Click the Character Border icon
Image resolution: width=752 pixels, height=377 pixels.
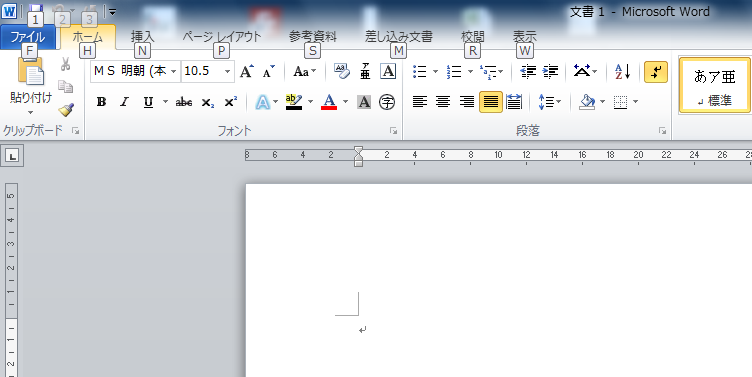click(388, 71)
